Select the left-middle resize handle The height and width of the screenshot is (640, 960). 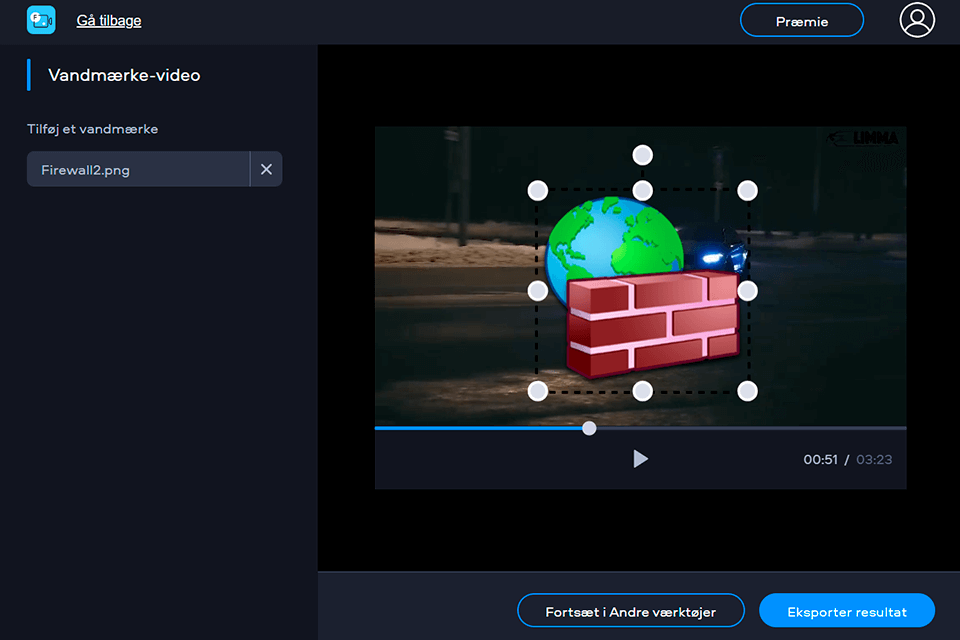[537, 290]
